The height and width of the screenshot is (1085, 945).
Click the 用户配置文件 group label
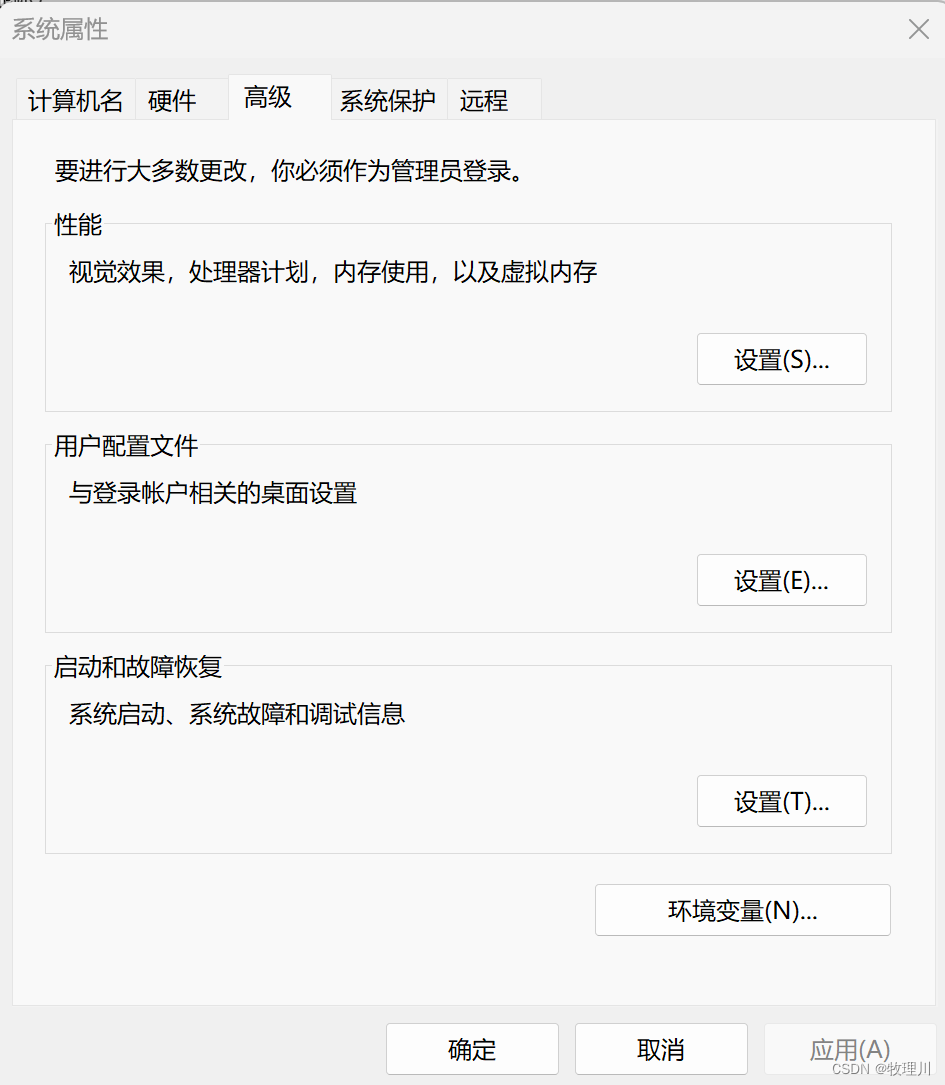[126, 446]
